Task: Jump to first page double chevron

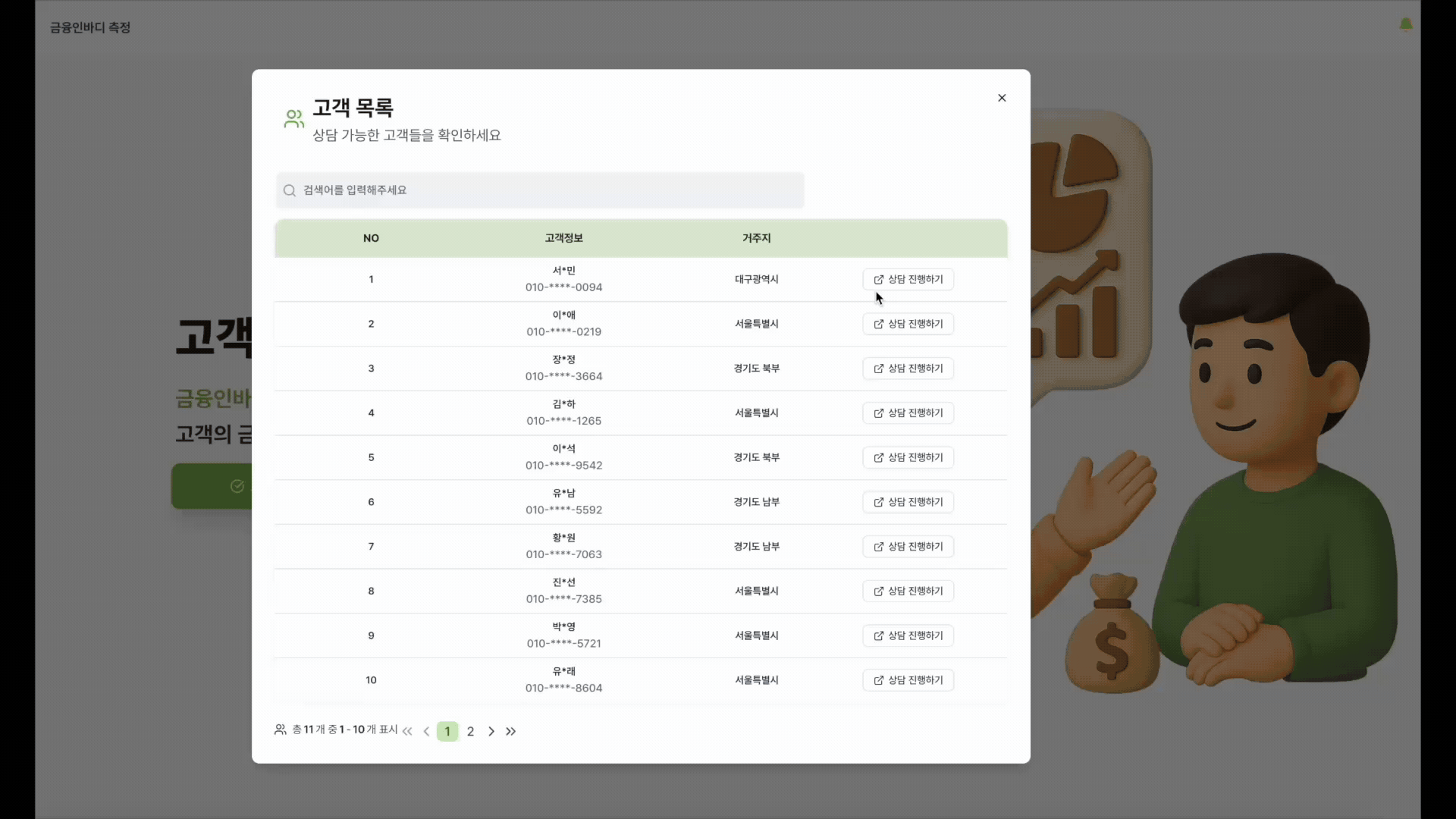Action: pyautogui.click(x=407, y=731)
